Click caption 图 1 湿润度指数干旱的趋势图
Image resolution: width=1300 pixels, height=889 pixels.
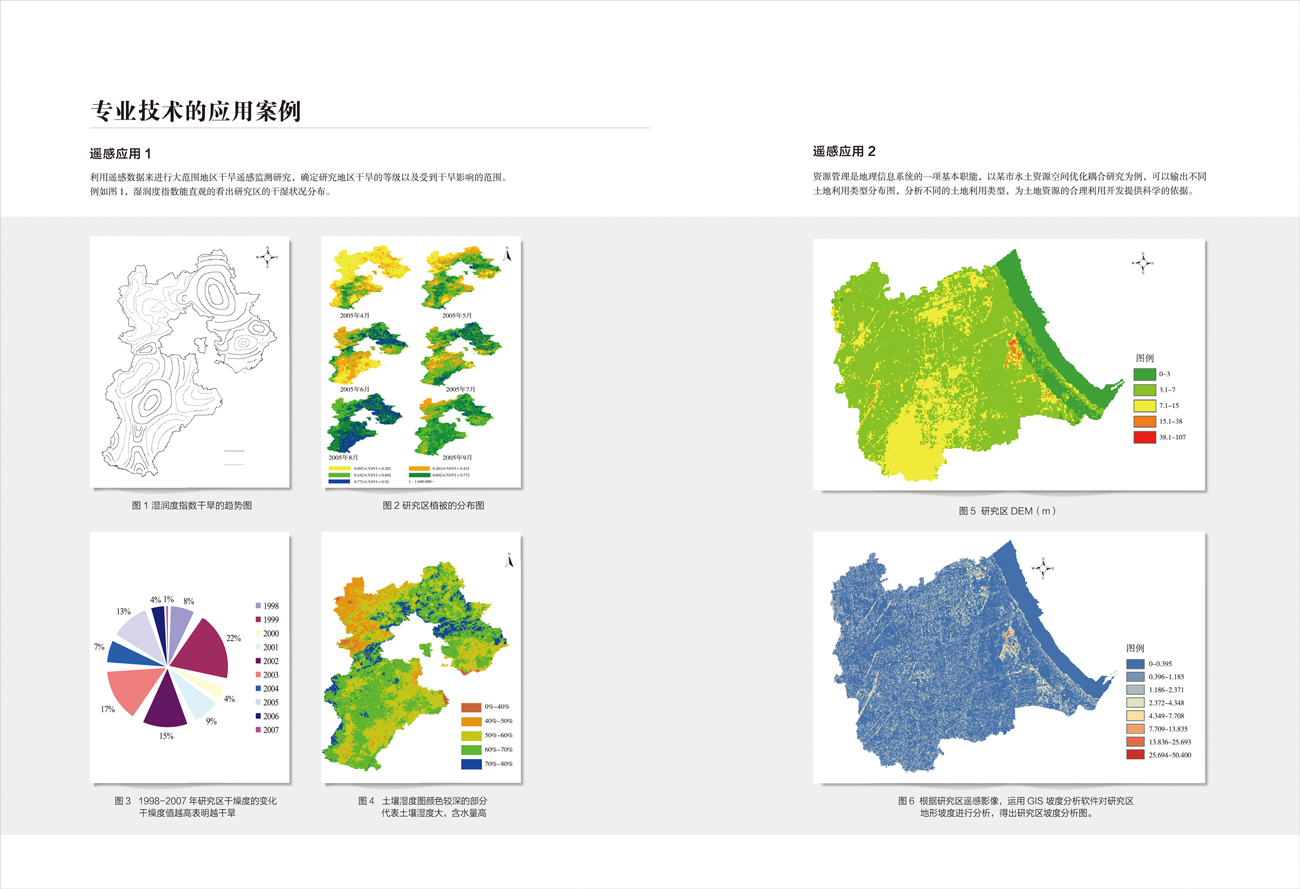point(191,506)
